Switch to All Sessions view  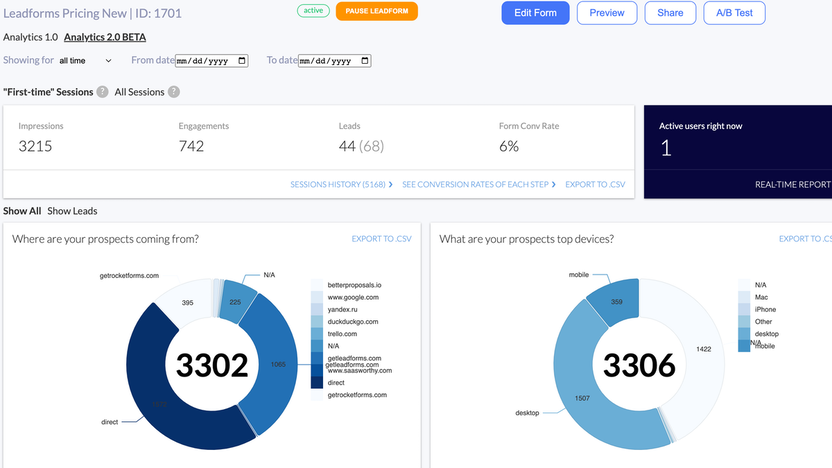139,92
